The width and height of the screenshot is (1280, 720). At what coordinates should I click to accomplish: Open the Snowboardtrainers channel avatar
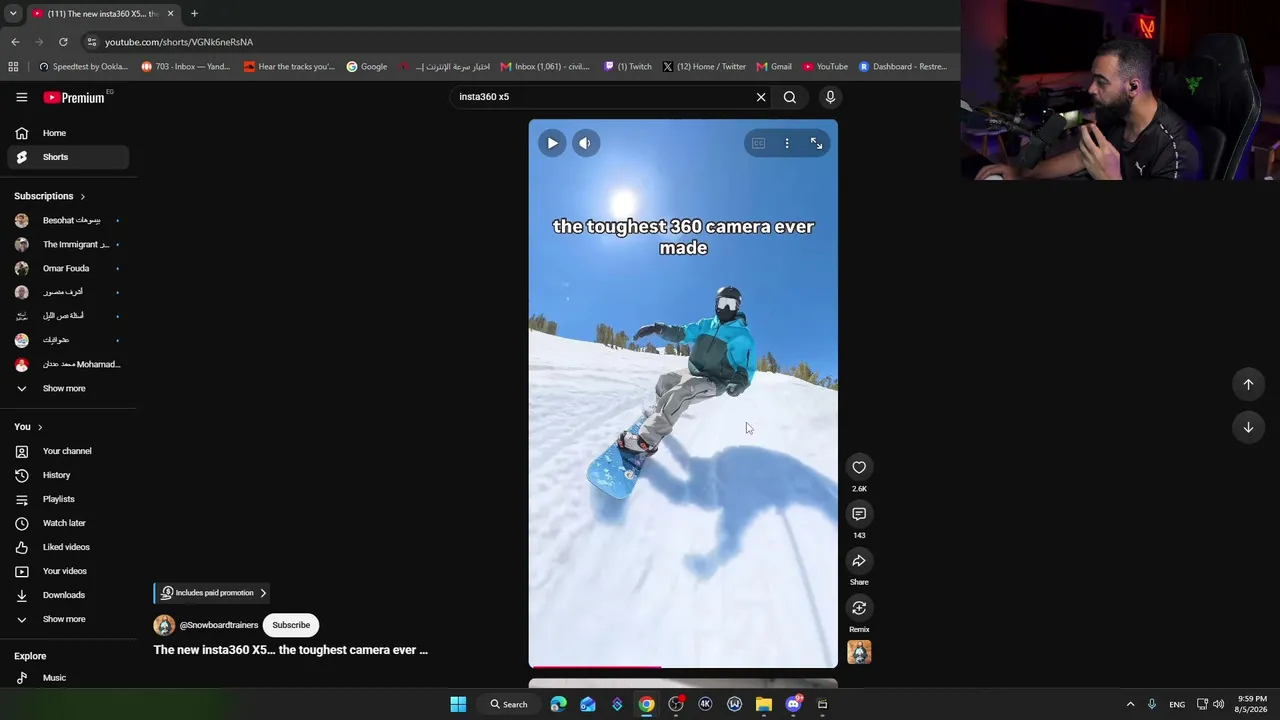(x=164, y=625)
